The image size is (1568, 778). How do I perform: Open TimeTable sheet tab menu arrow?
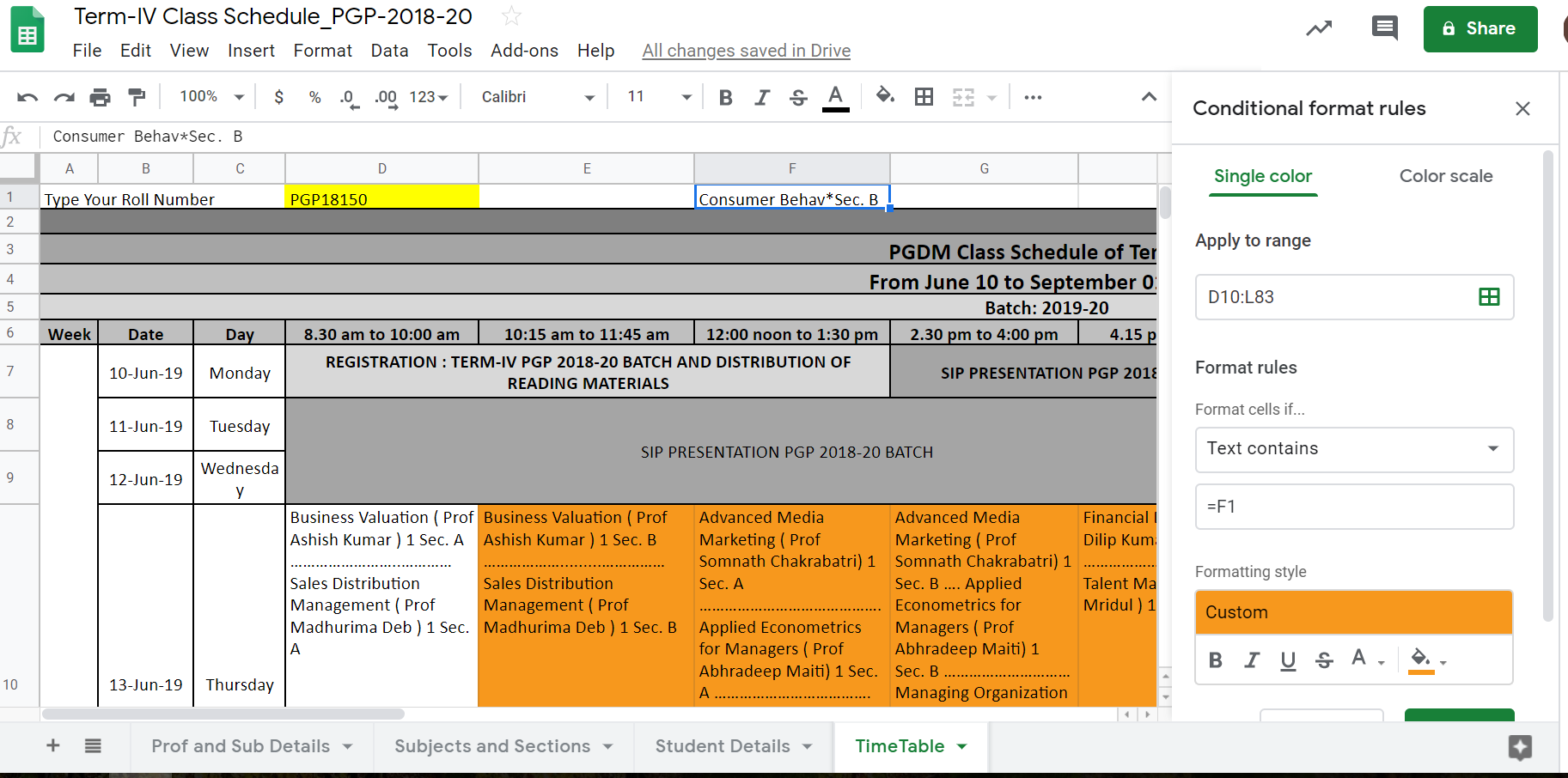962,746
